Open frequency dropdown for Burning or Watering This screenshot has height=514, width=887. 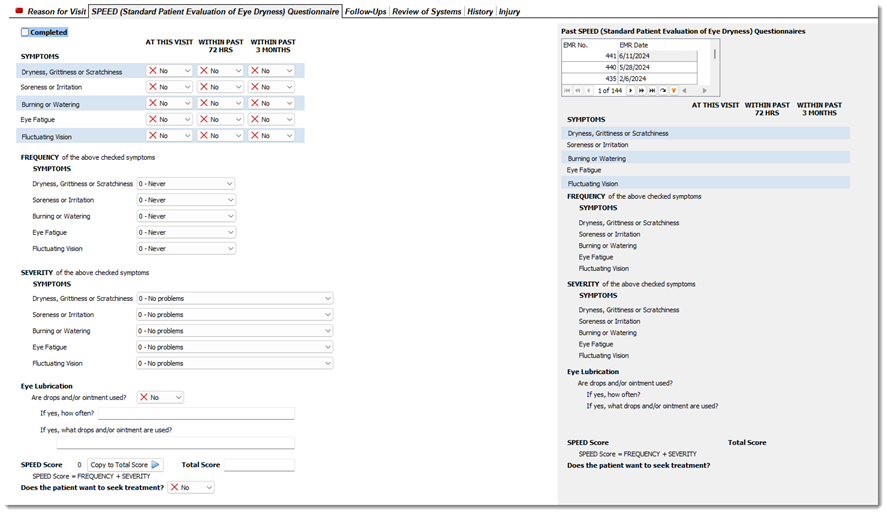point(186,216)
